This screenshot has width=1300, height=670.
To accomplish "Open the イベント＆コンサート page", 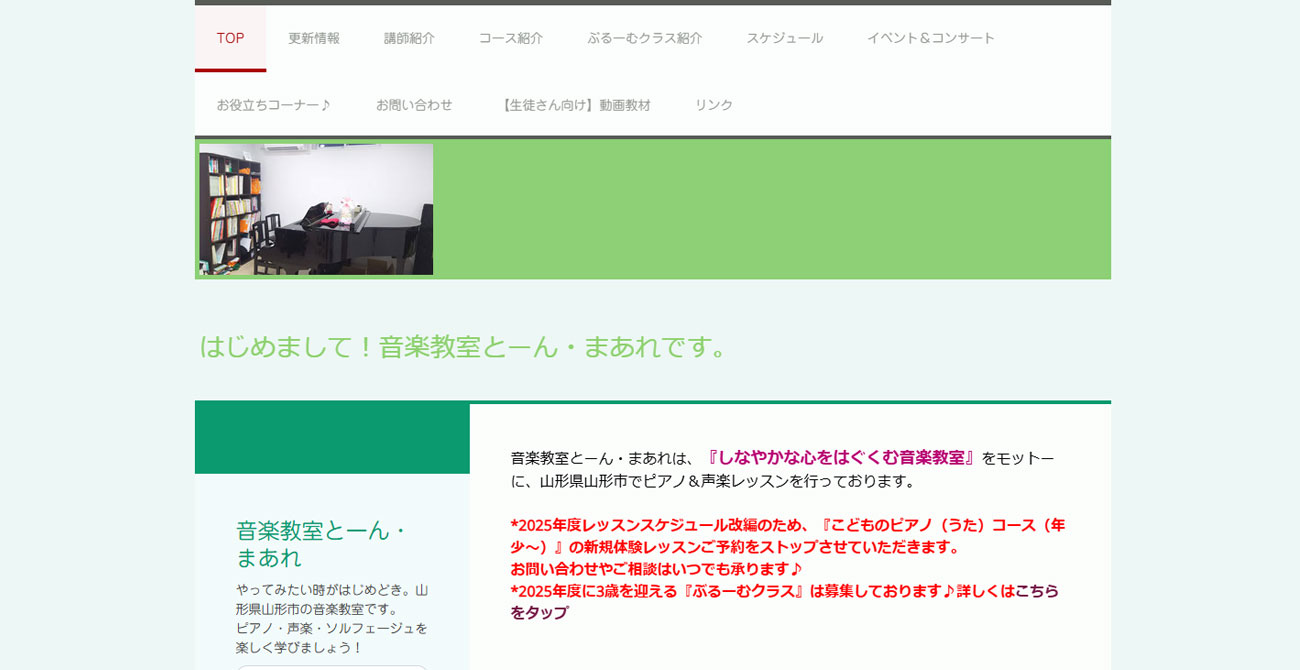I will (x=931, y=38).
